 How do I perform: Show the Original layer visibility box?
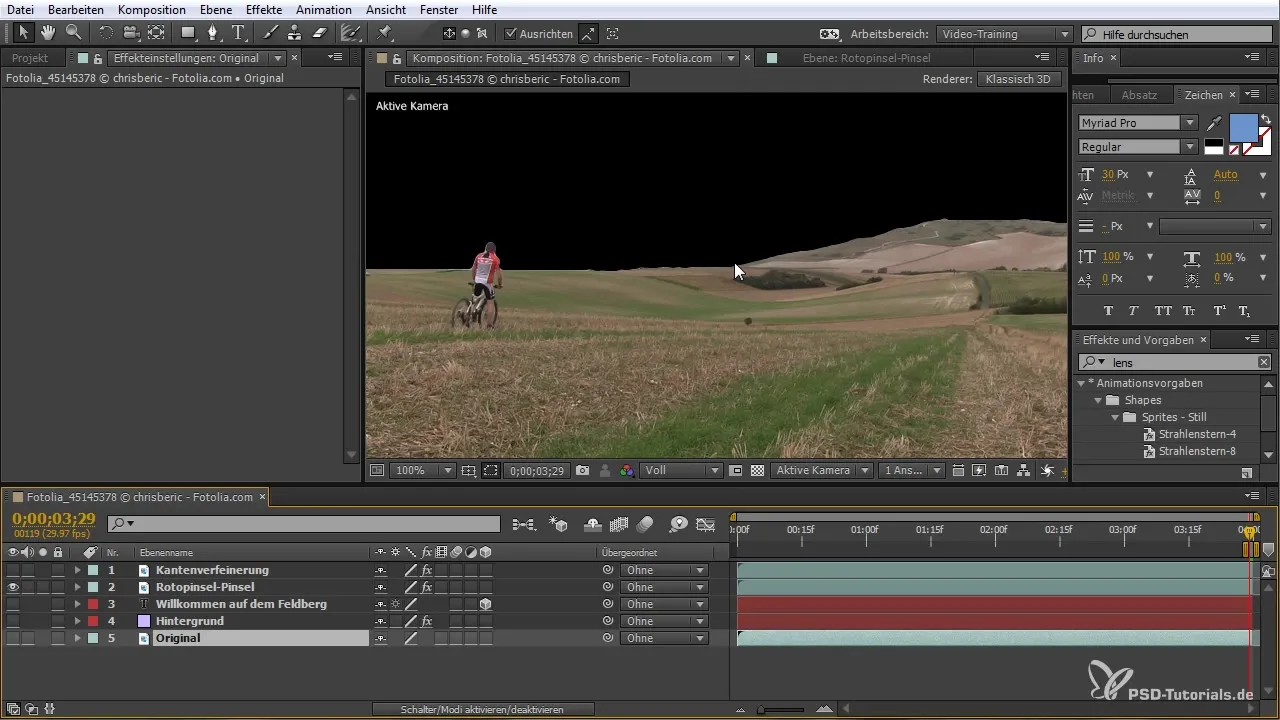click(x=13, y=638)
